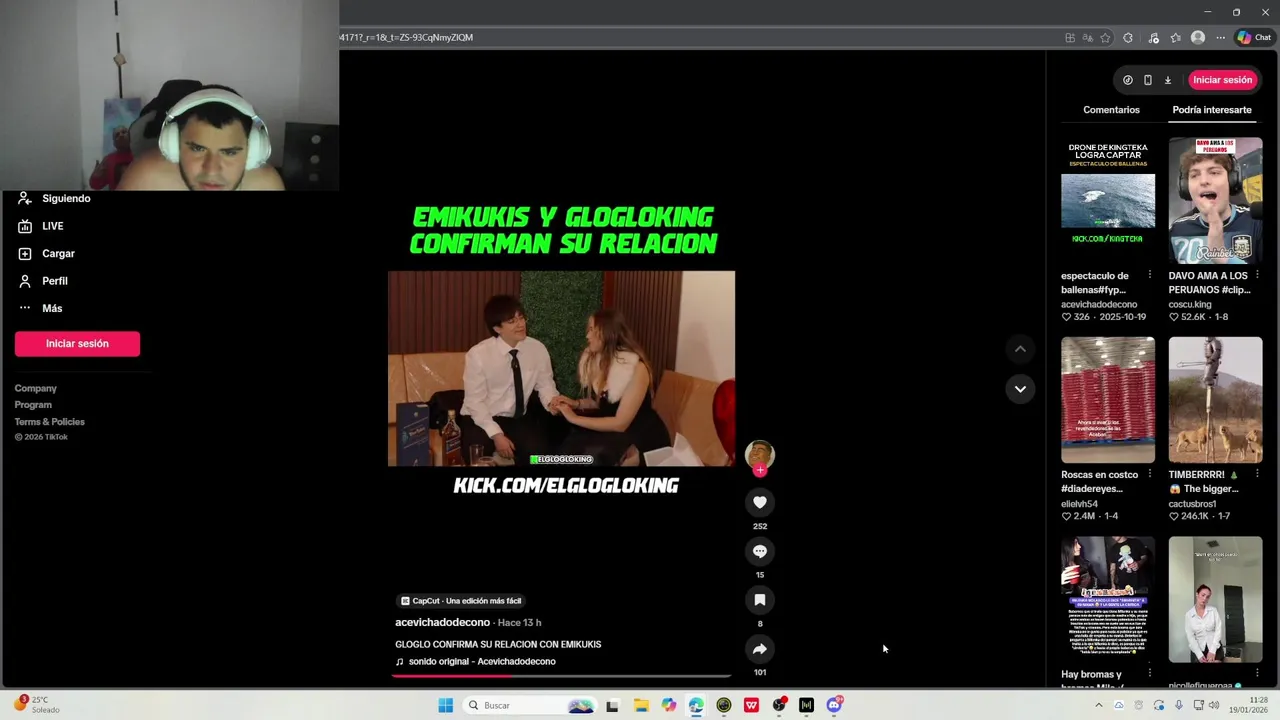The image size is (1280, 720).
Task: Open the Company footer link
Action: click(36, 388)
